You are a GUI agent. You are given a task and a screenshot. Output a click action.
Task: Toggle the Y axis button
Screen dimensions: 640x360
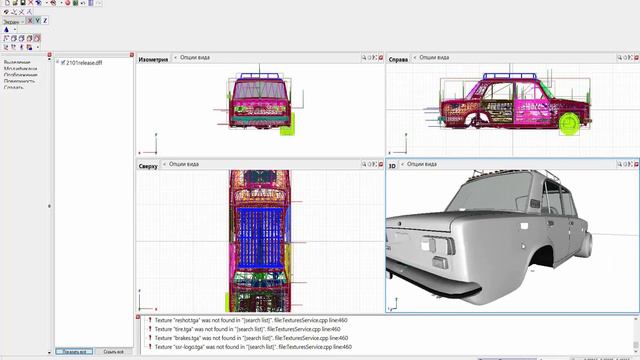(x=37, y=20)
